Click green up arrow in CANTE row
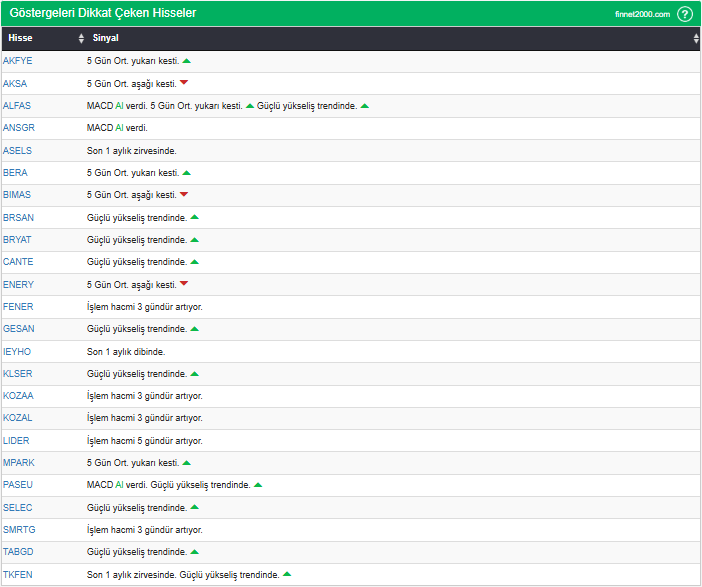 point(194,262)
